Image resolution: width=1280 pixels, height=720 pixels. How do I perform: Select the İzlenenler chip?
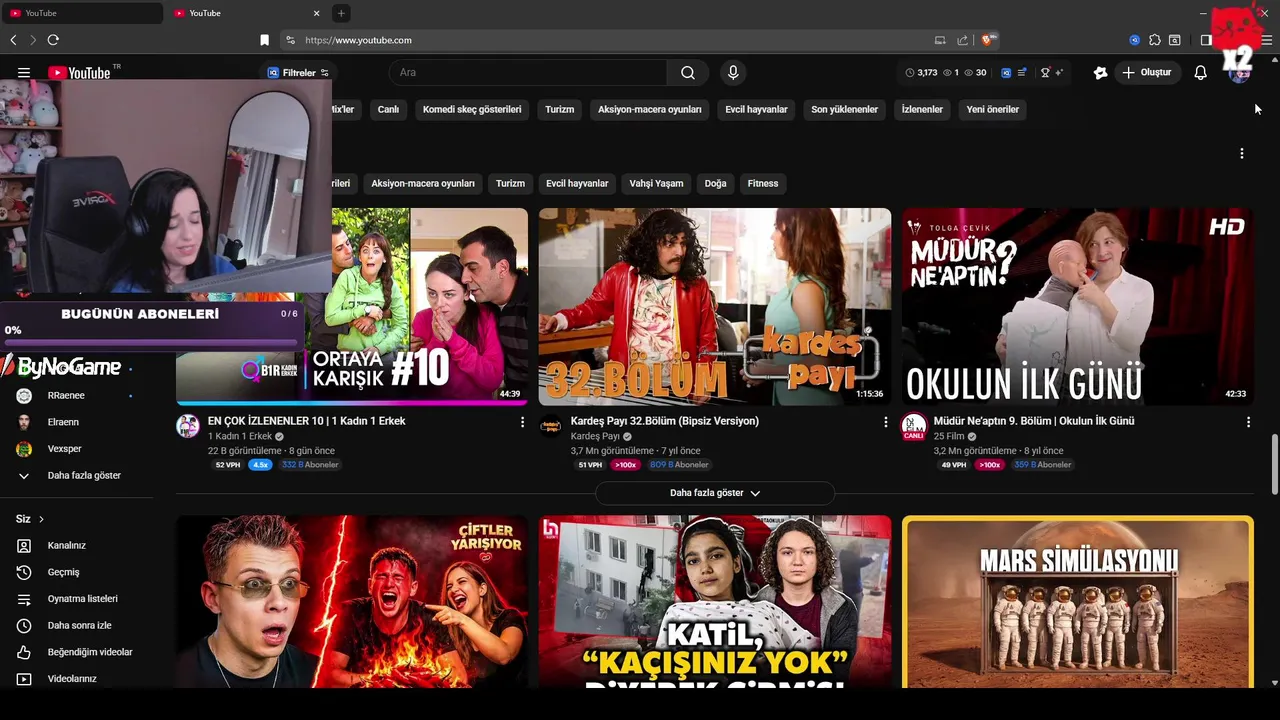pyautogui.click(x=922, y=109)
